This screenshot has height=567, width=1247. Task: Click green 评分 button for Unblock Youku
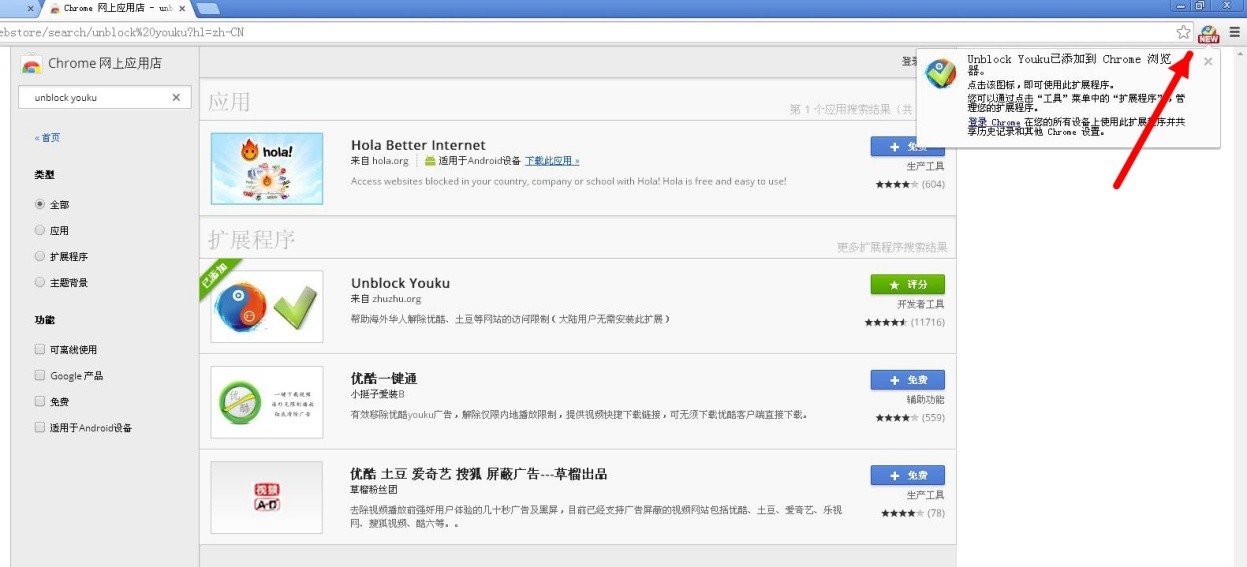click(x=907, y=285)
